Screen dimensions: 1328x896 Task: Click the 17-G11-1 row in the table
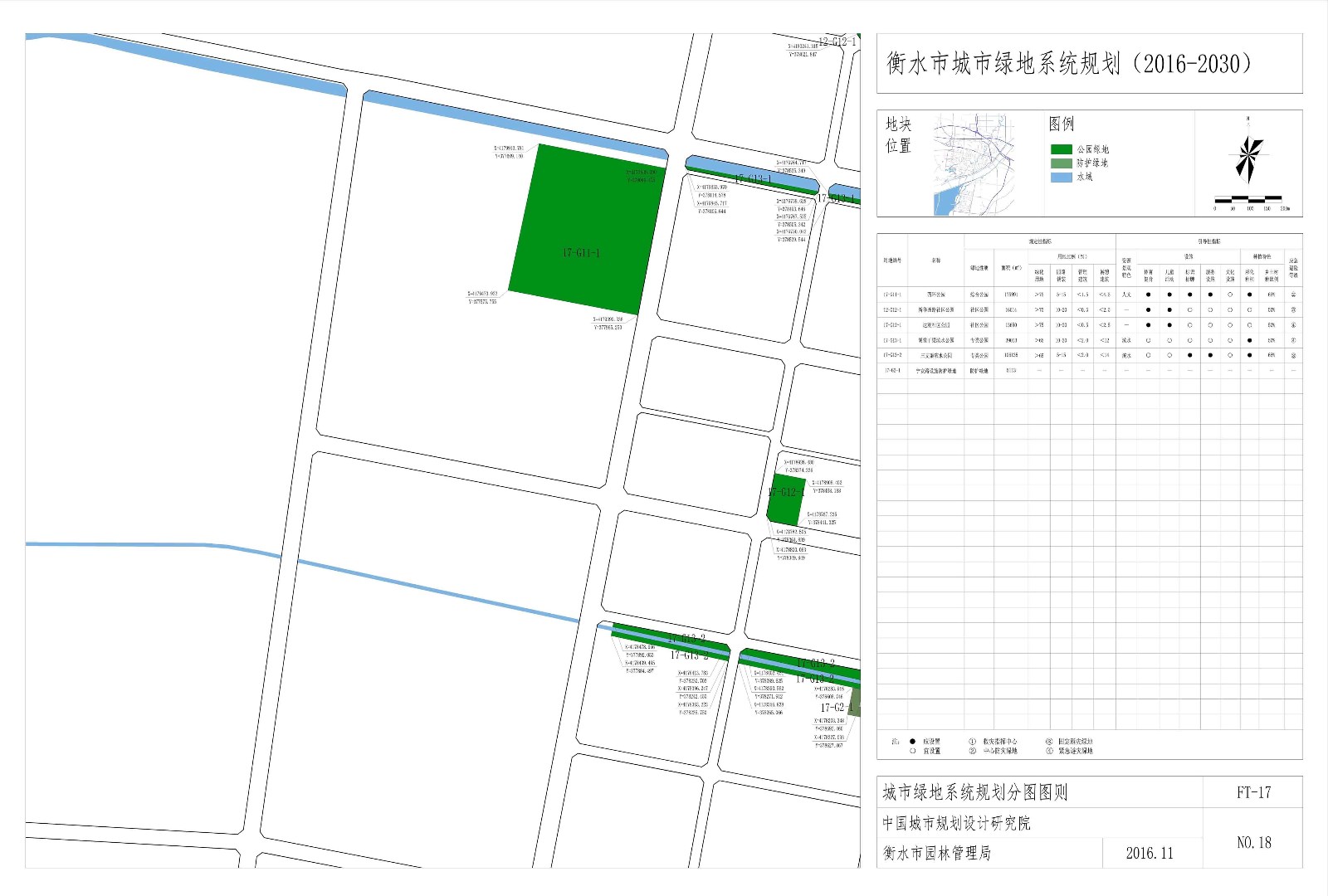(1087, 295)
